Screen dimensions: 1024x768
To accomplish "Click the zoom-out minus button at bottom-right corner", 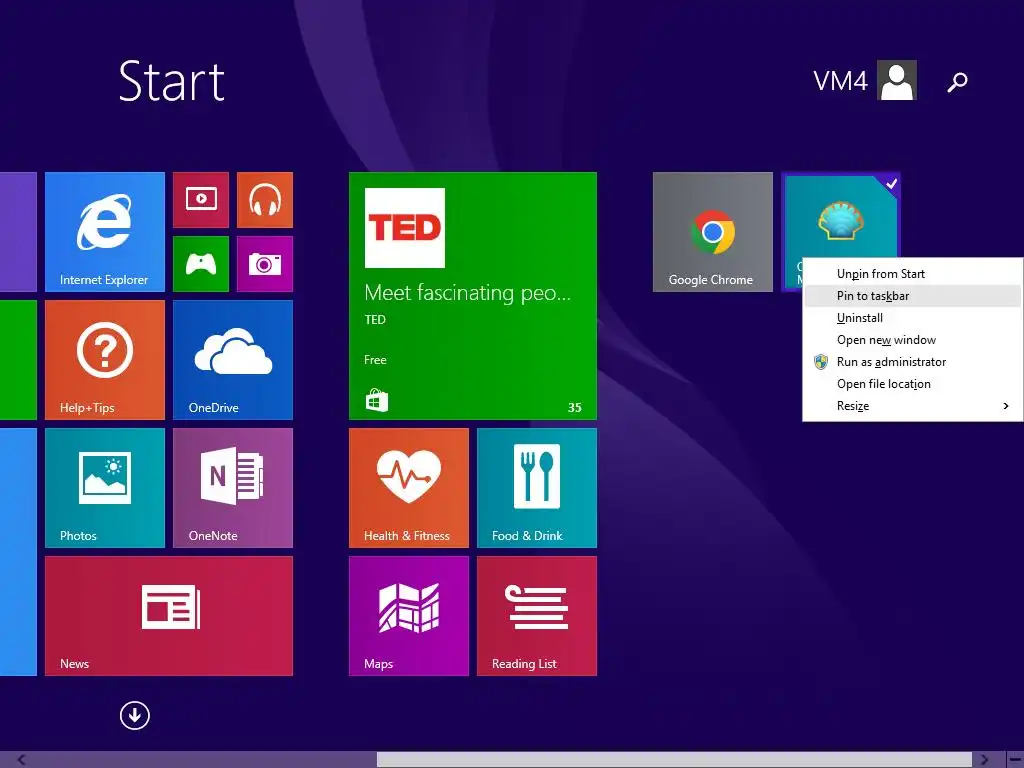I will pos(1015,760).
